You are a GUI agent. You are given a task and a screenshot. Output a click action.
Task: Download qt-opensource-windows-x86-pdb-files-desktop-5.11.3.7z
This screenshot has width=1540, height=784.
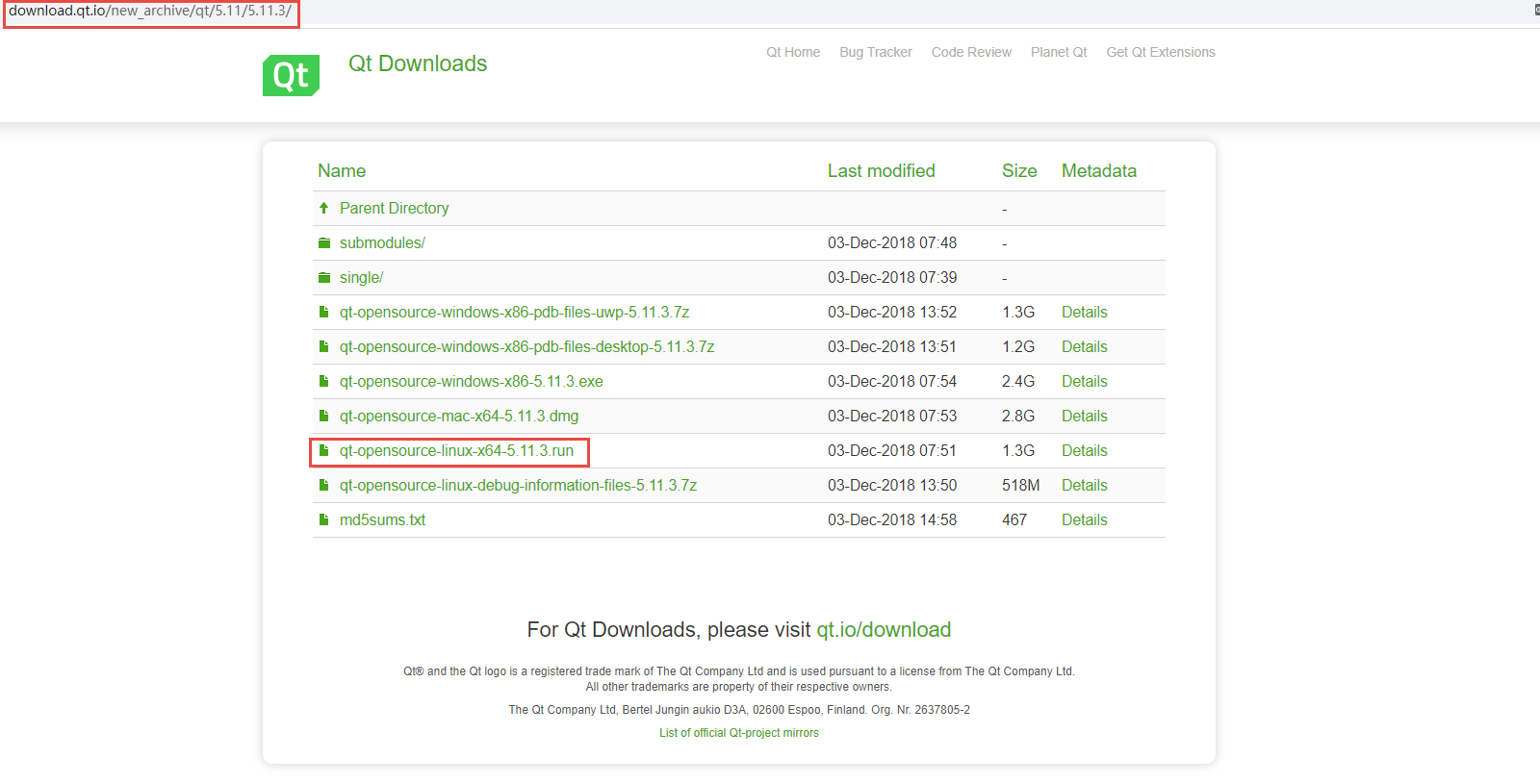(x=526, y=346)
